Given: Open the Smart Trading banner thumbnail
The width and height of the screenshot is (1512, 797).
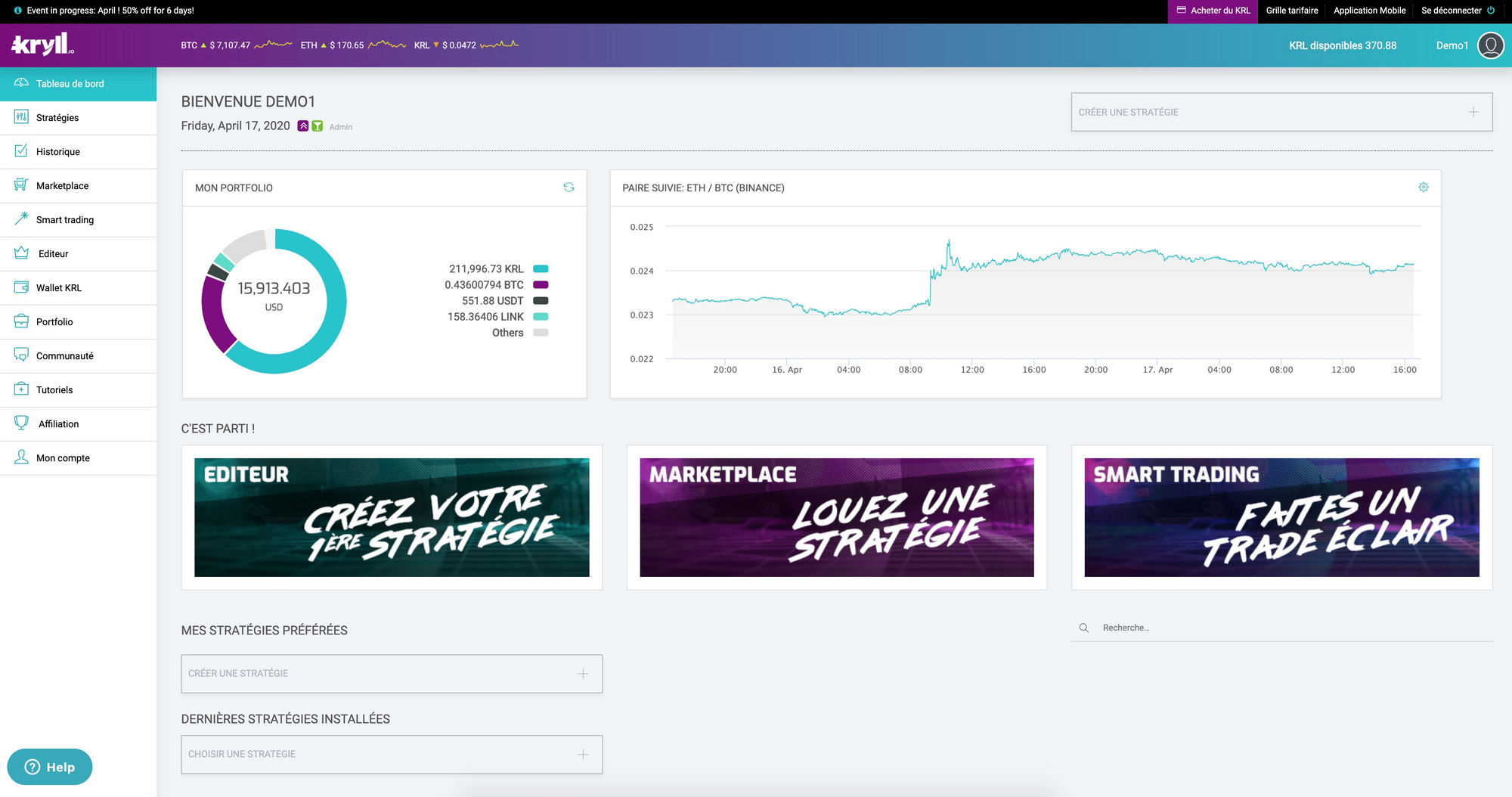Looking at the screenshot, I should point(1281,517).
